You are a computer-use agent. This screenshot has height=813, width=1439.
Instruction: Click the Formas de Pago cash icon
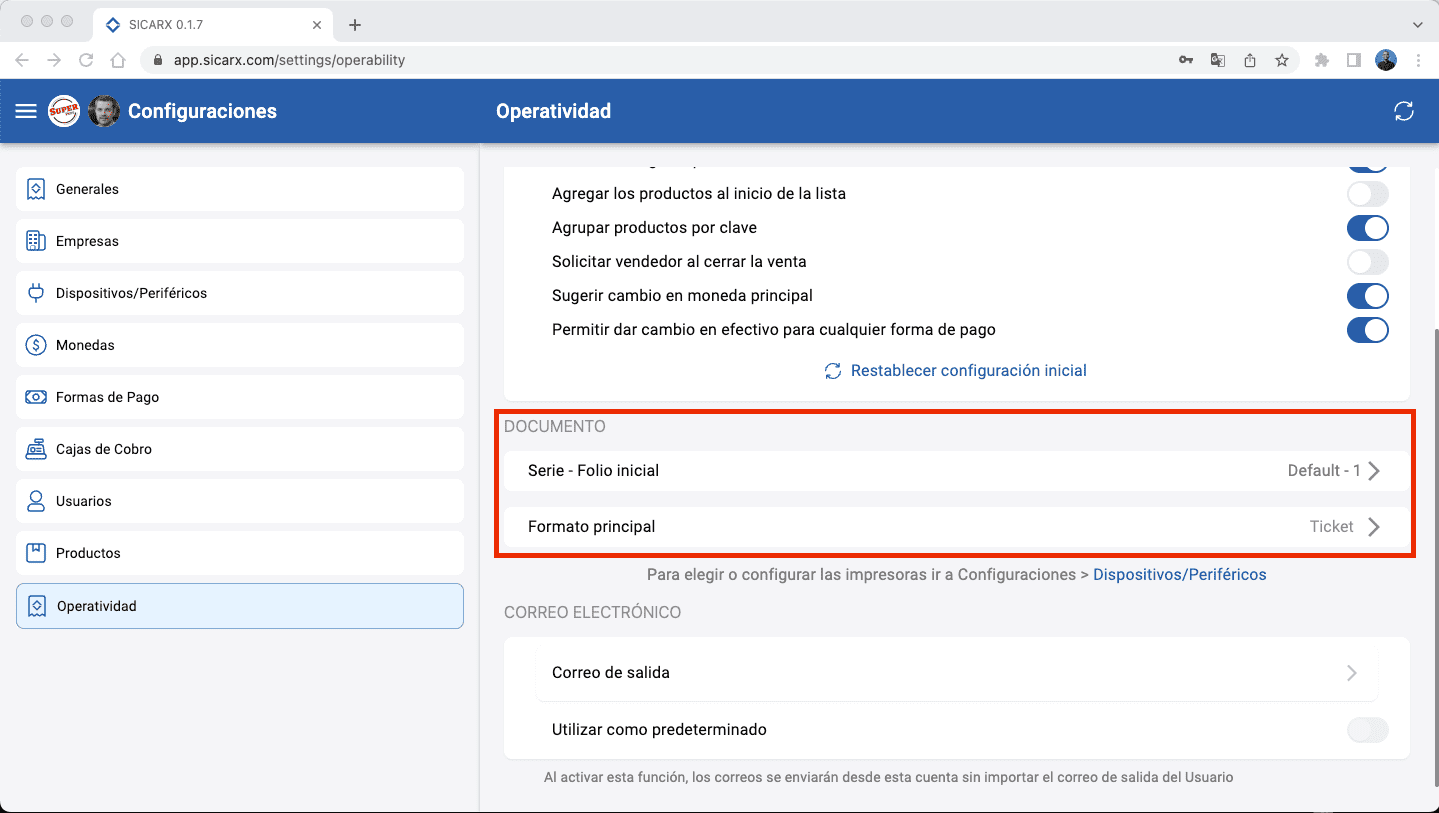point(36,397)
